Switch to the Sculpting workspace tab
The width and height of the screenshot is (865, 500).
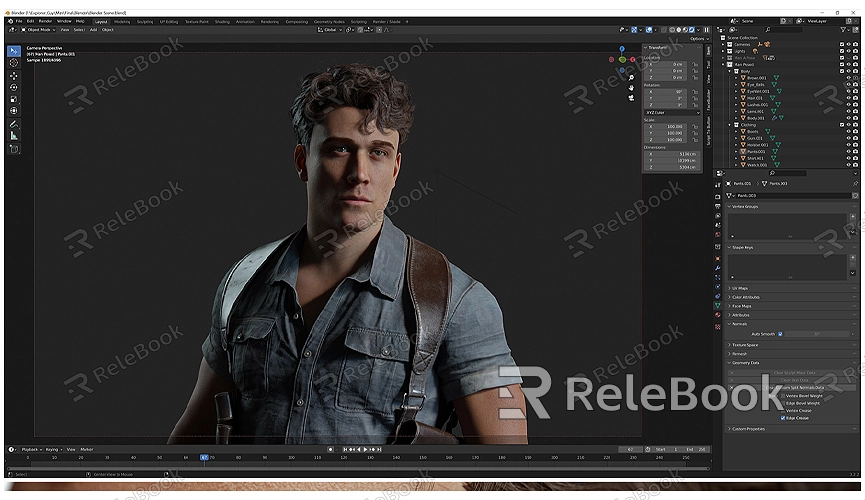click(145, 20)
